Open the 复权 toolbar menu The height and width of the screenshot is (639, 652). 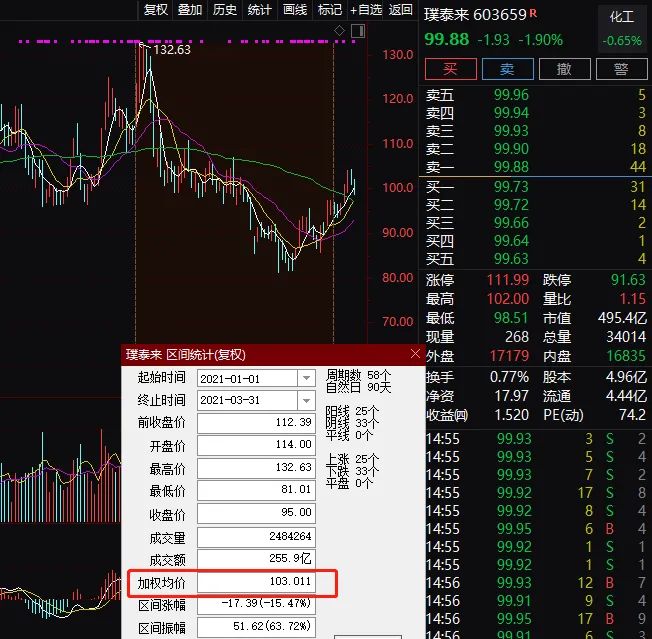click(x=156, y=10)
